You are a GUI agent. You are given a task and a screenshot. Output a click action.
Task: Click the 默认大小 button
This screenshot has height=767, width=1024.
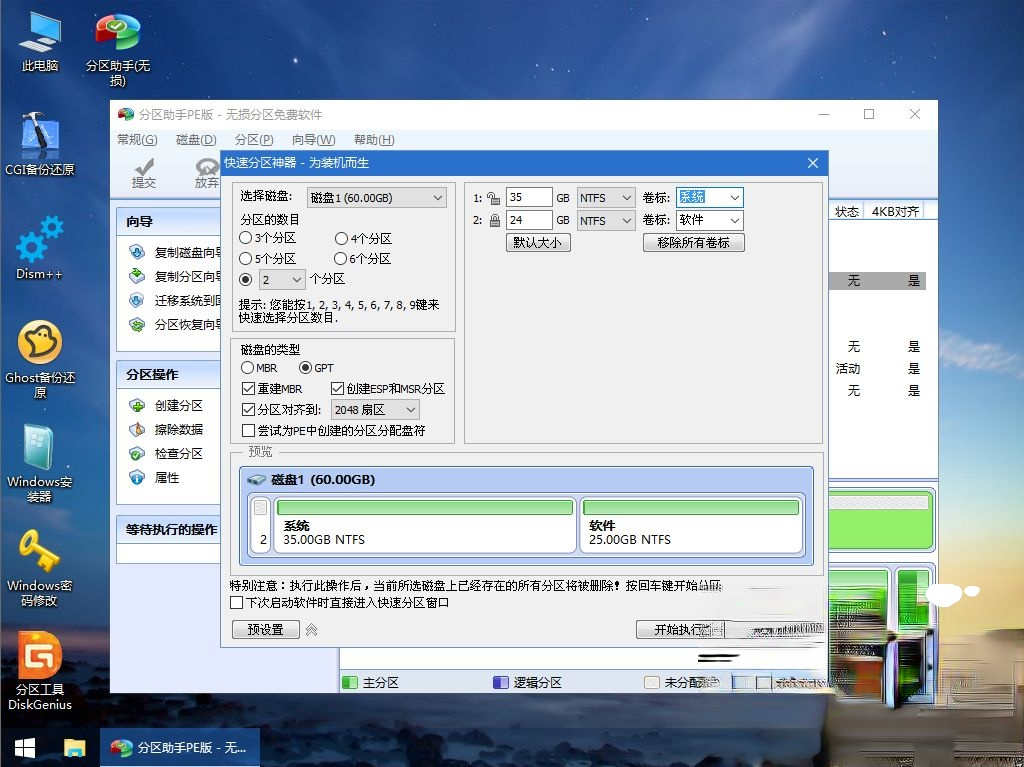pyautogui.click(x=538, y=242)
